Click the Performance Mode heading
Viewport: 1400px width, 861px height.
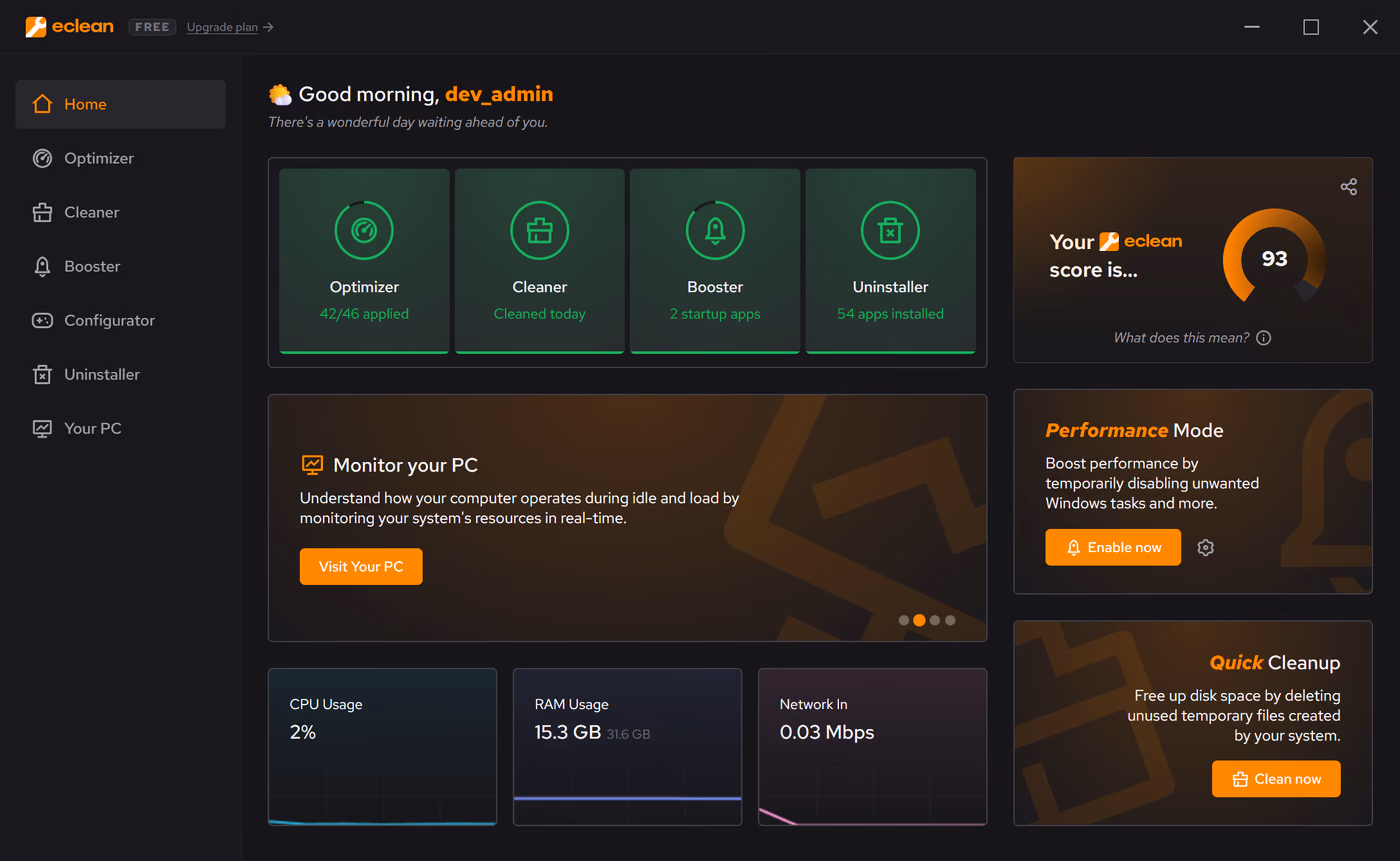click(x=1134, y=430)
